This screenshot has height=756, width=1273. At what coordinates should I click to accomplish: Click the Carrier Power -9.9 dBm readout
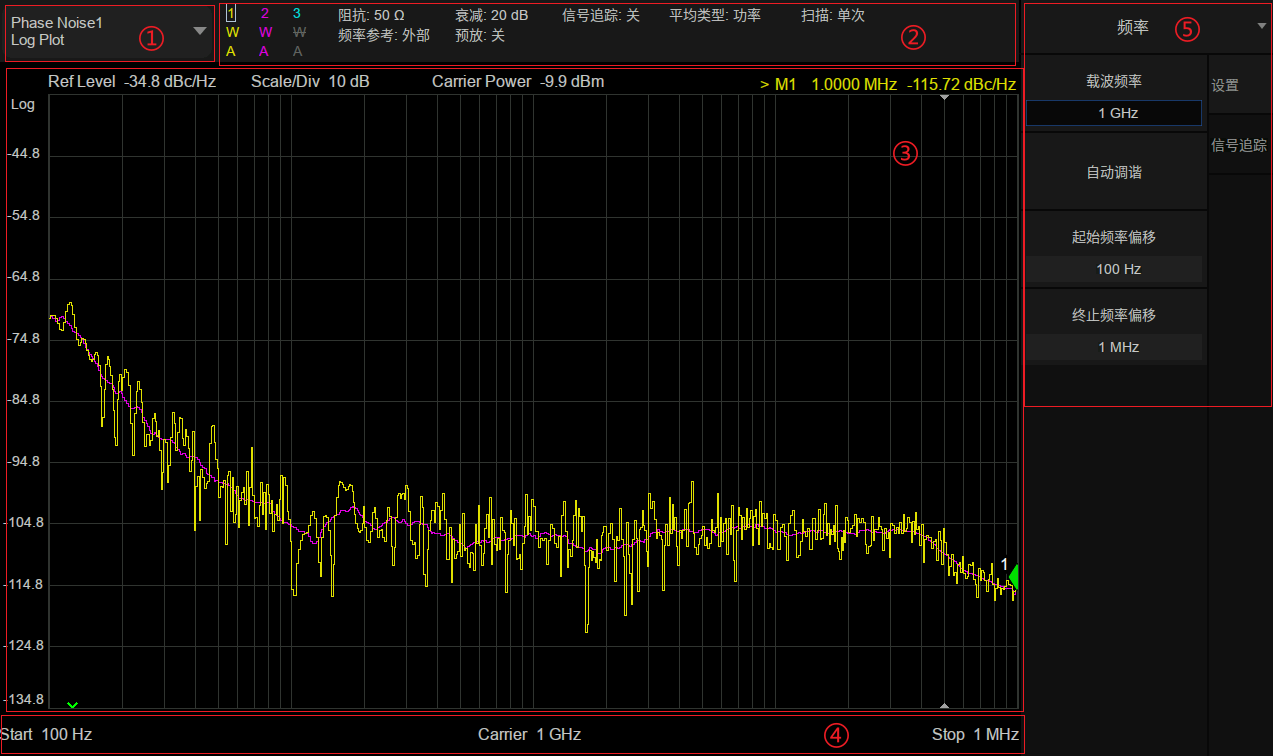point(518,81)
